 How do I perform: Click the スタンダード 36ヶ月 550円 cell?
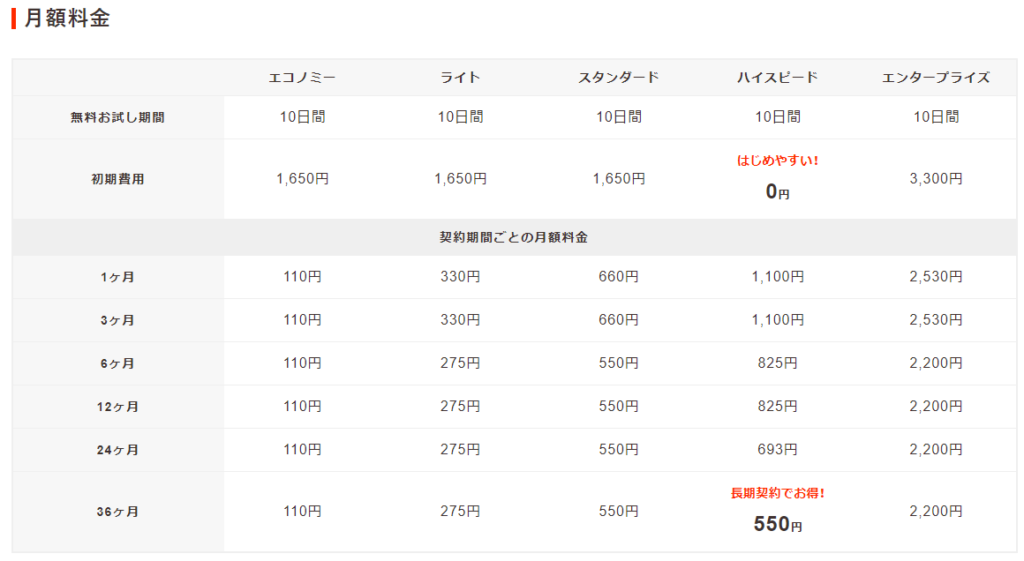click(618, 511)
